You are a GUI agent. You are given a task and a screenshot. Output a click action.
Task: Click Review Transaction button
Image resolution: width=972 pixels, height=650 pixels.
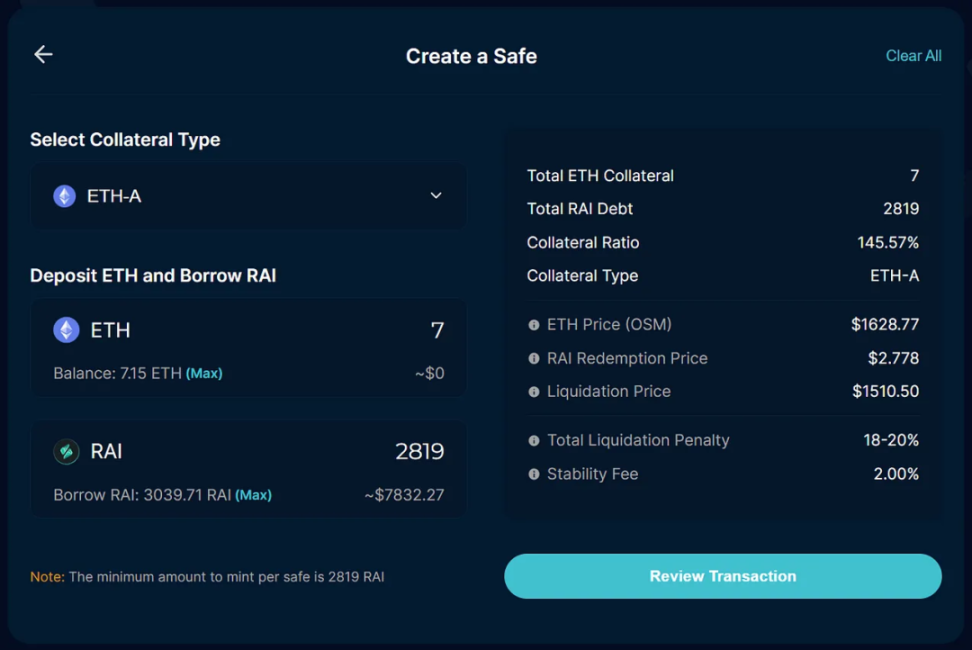tap(723, 576)
